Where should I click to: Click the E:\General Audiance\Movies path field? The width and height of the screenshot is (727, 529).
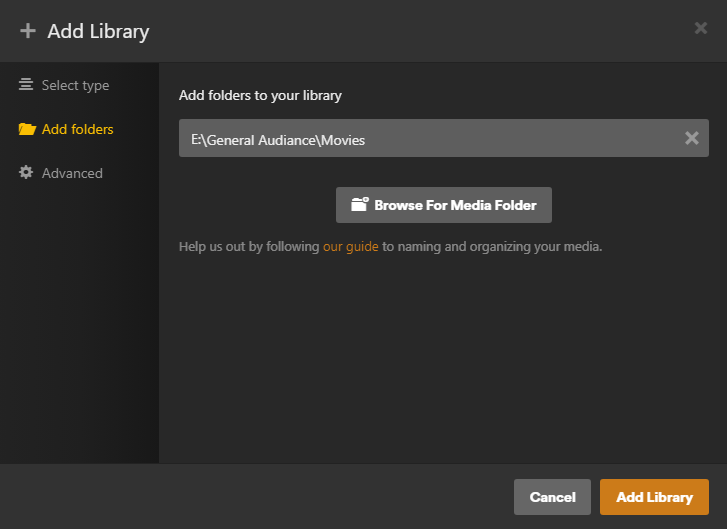click(444, 138)
